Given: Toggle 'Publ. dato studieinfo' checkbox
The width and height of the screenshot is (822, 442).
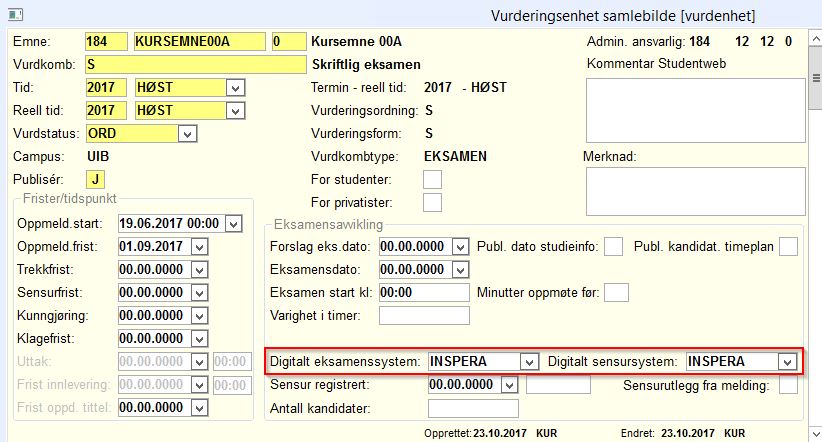Looking at the screenshot, I should [614, 247].
